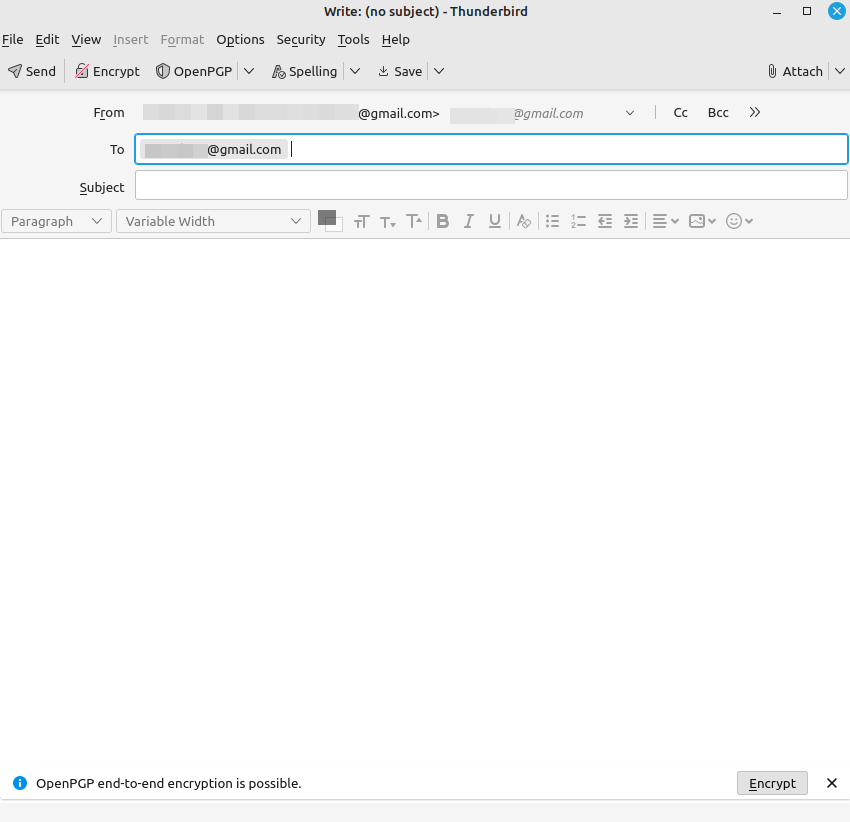Remove text styling with eraser icon
This screenshot has height=822, width=850.
point(524,221)
